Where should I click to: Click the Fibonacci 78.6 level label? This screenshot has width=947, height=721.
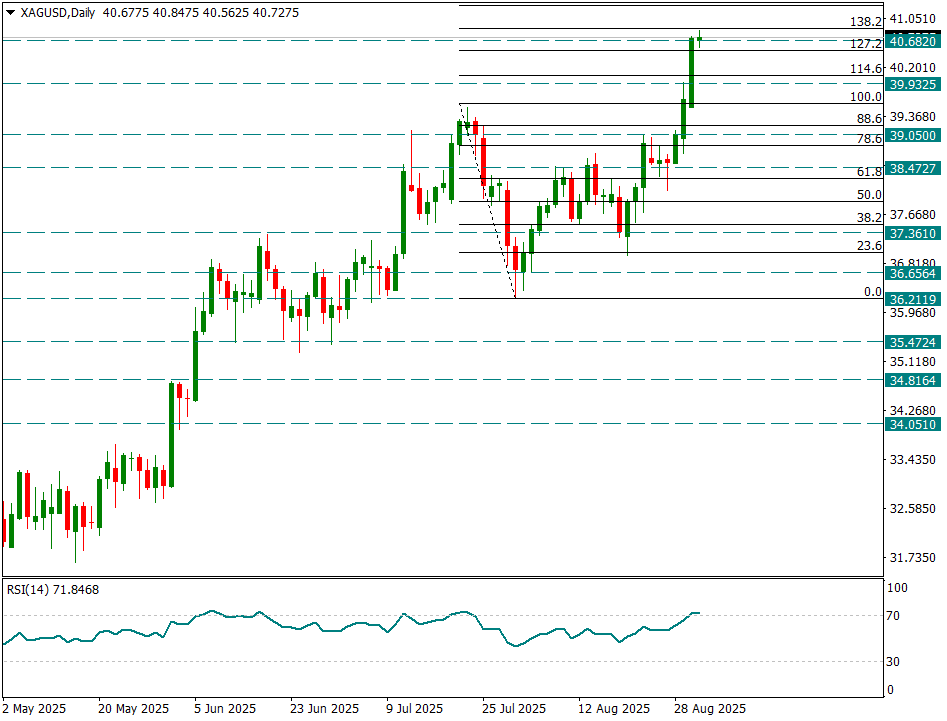pos(869,139)
